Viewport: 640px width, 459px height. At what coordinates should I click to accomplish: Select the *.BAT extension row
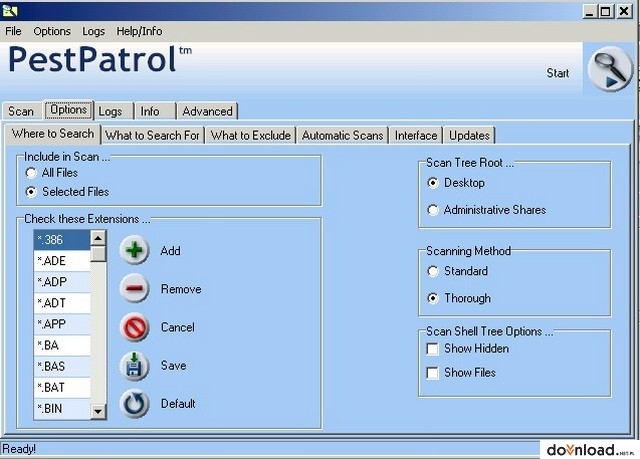click(62, 388)
